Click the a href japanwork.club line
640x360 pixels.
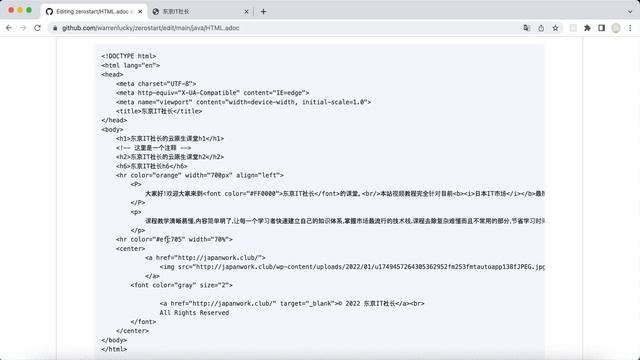205,258
